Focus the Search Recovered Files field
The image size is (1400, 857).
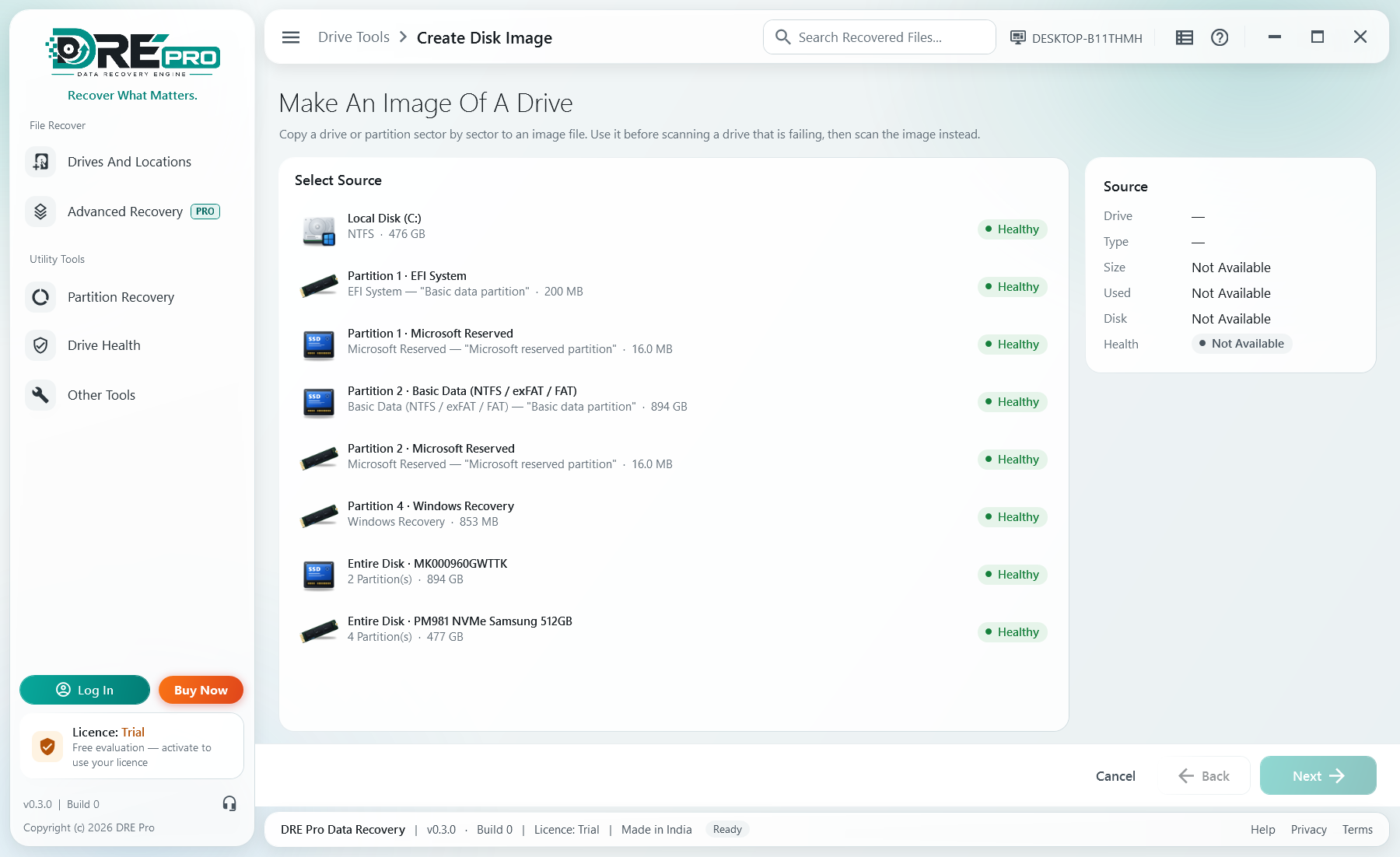(880, 37)
